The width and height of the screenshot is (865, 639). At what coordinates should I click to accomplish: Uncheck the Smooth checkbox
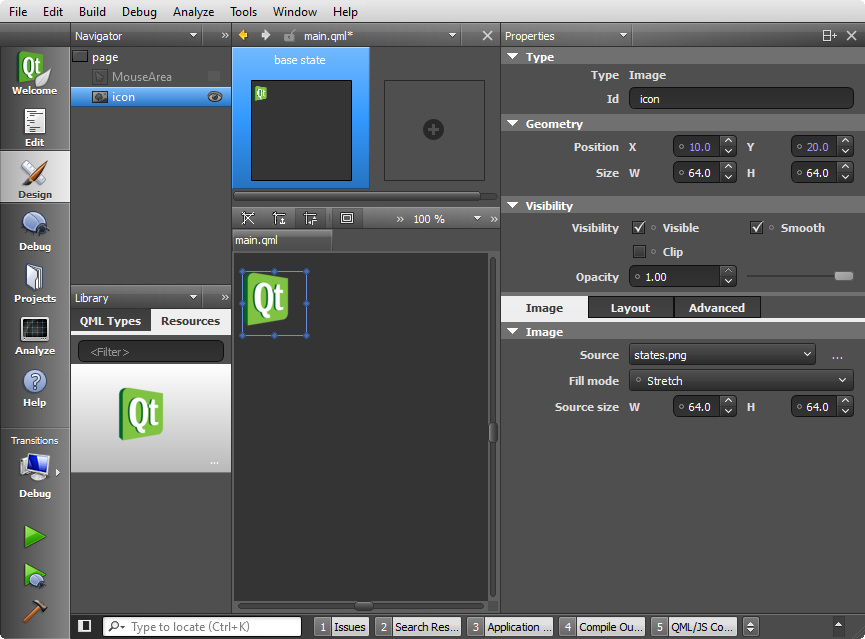click(x=757, y=227)
